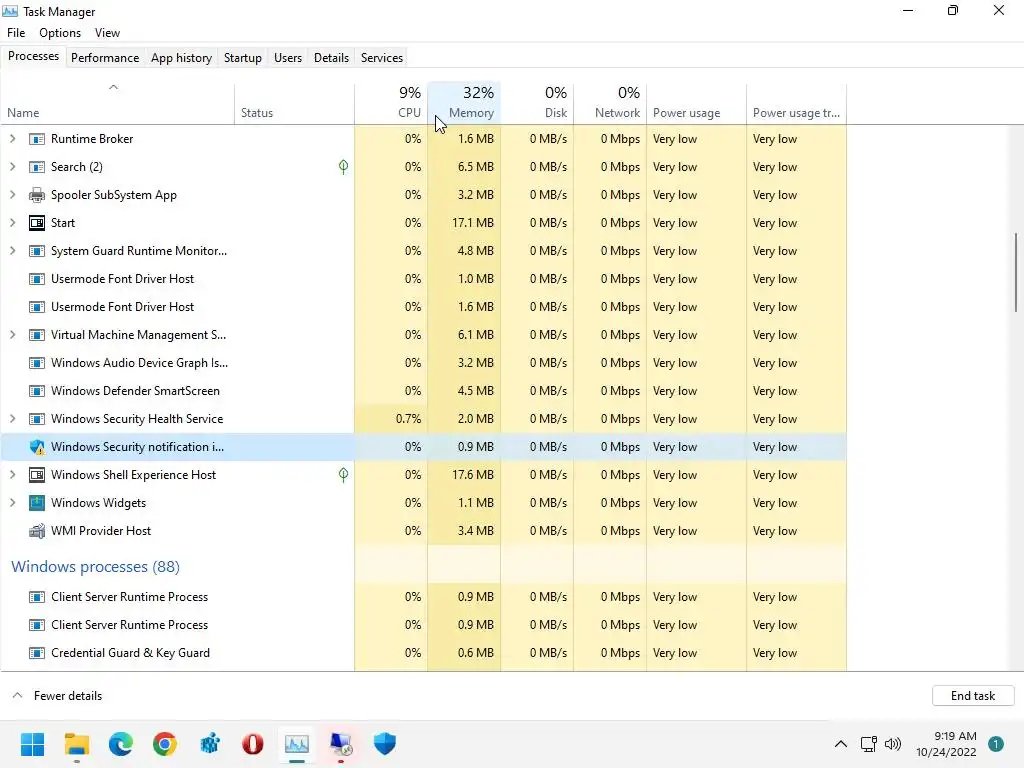1024x768 pixels.
Task: Click the Windows Defender SmartScreen process icon
Action: [x=37, y=391]
